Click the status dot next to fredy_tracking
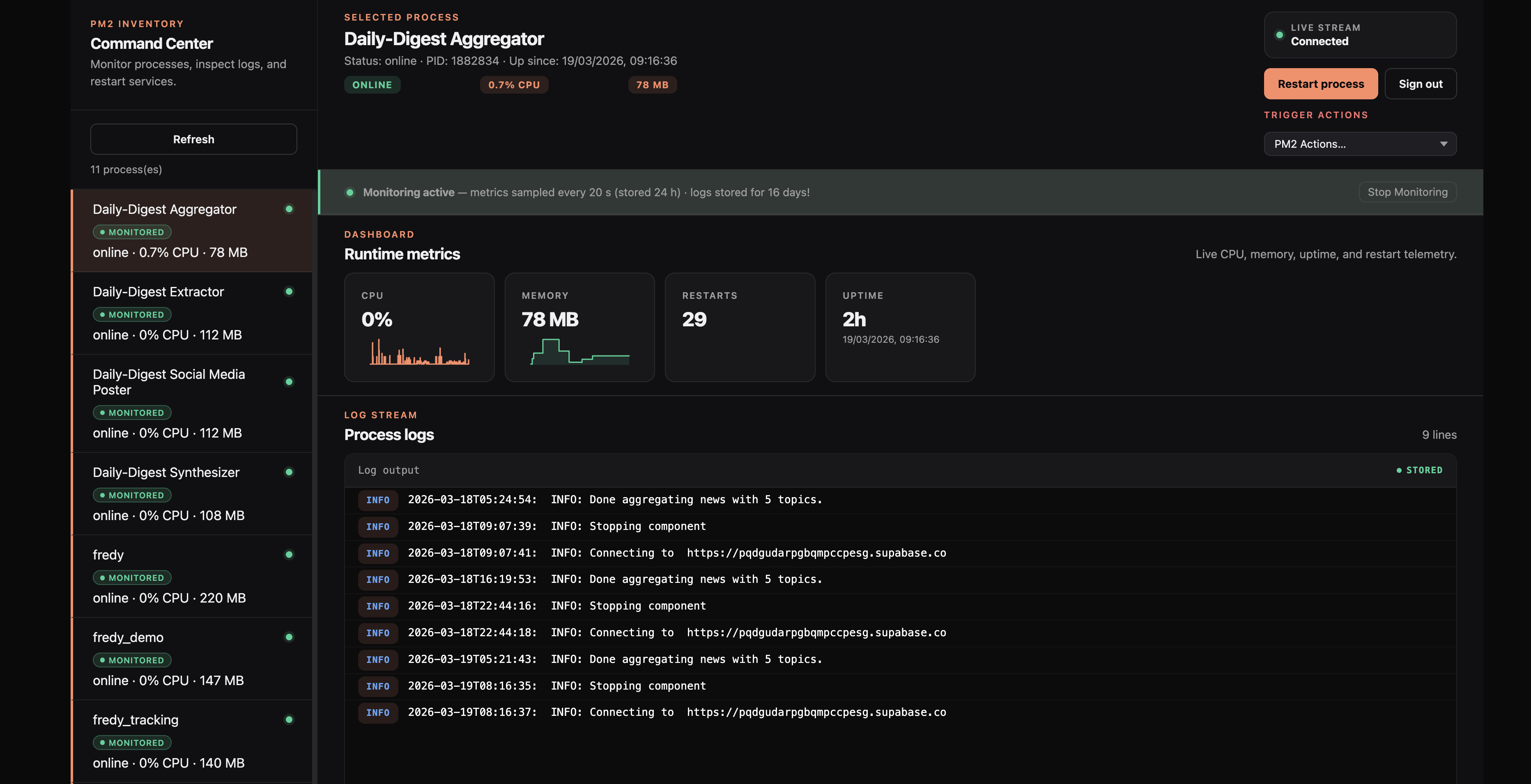The image size is (1531, 784). (290, 720)
